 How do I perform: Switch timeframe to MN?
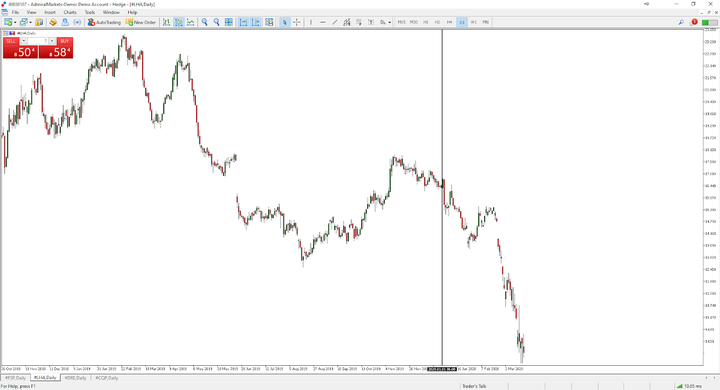coord(486,22)
